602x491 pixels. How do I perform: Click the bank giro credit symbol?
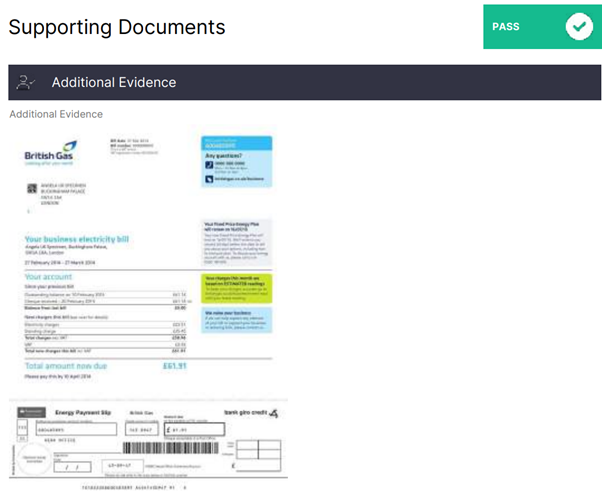[273, 413]
